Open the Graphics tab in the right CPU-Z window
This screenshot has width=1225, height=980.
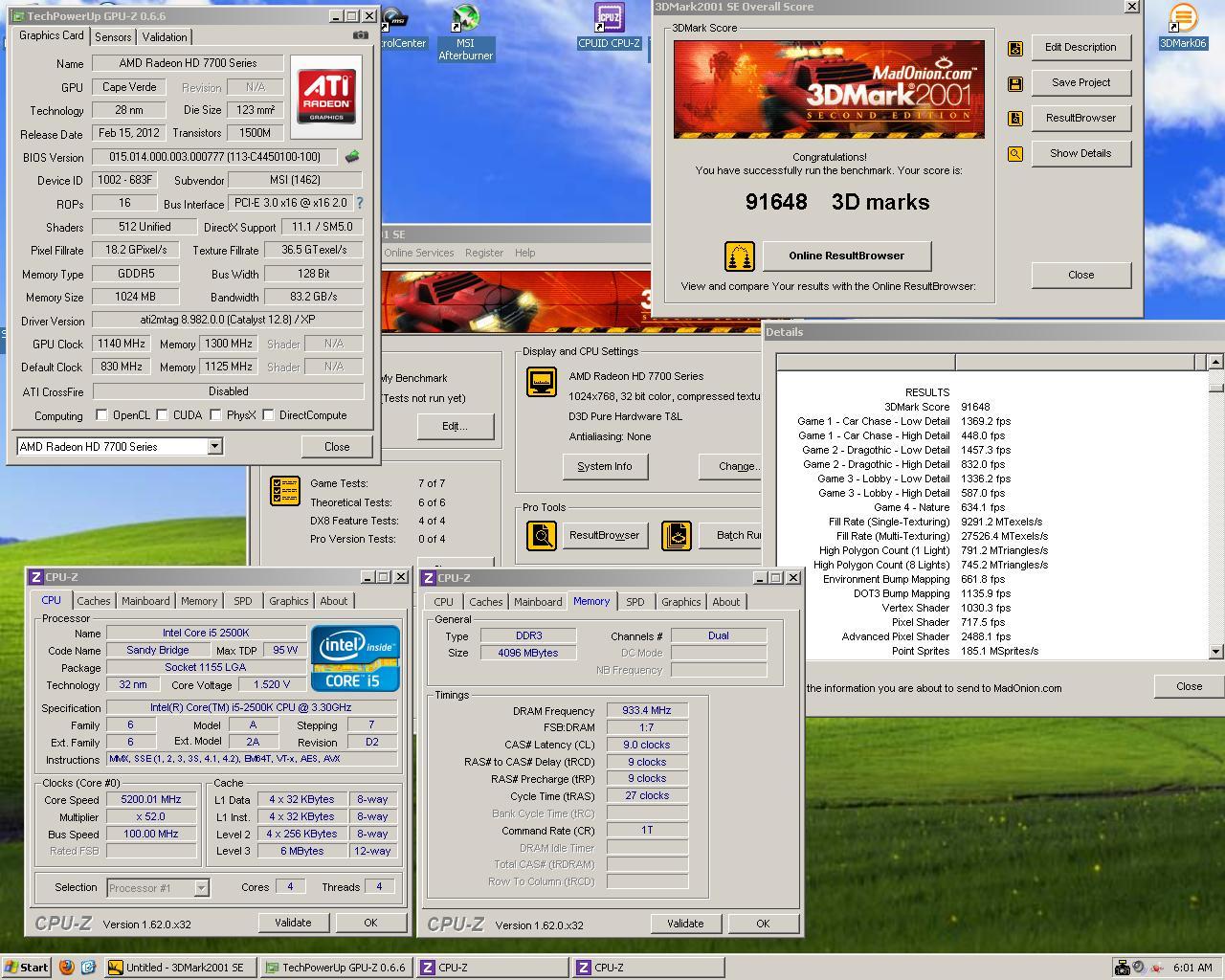click(x=681, y=602)
